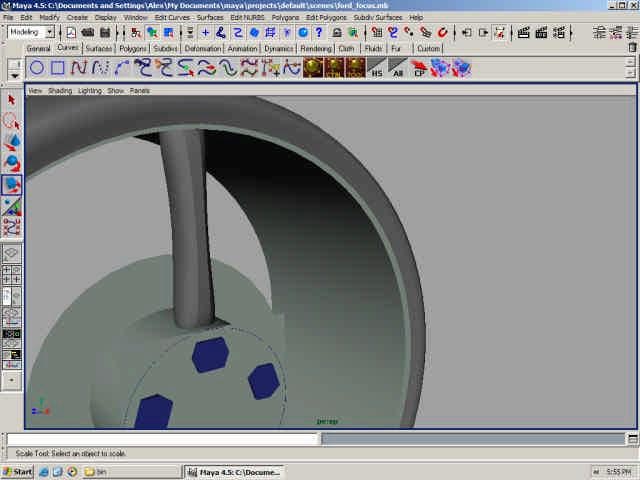Click the command line input field
Screen dimensions: 640x480
pos(162,439)
